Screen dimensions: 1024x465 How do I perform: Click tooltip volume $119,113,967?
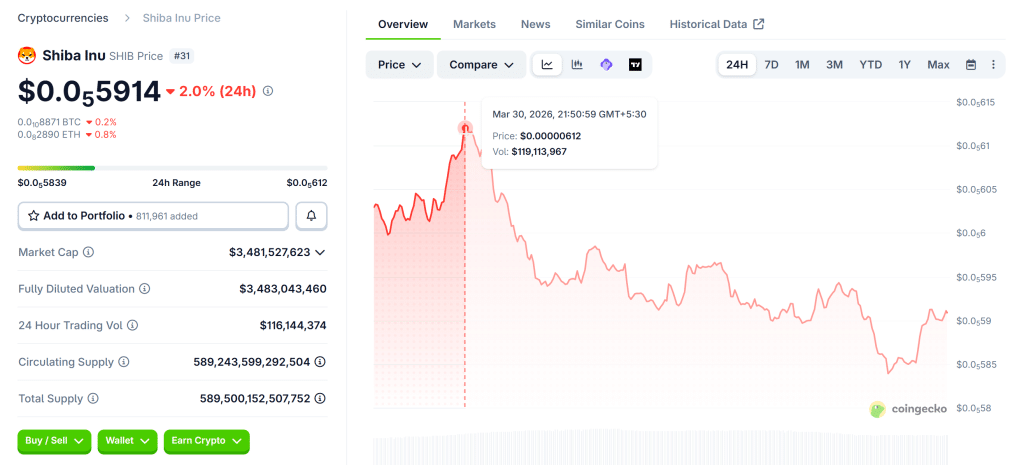coord(539,152)
